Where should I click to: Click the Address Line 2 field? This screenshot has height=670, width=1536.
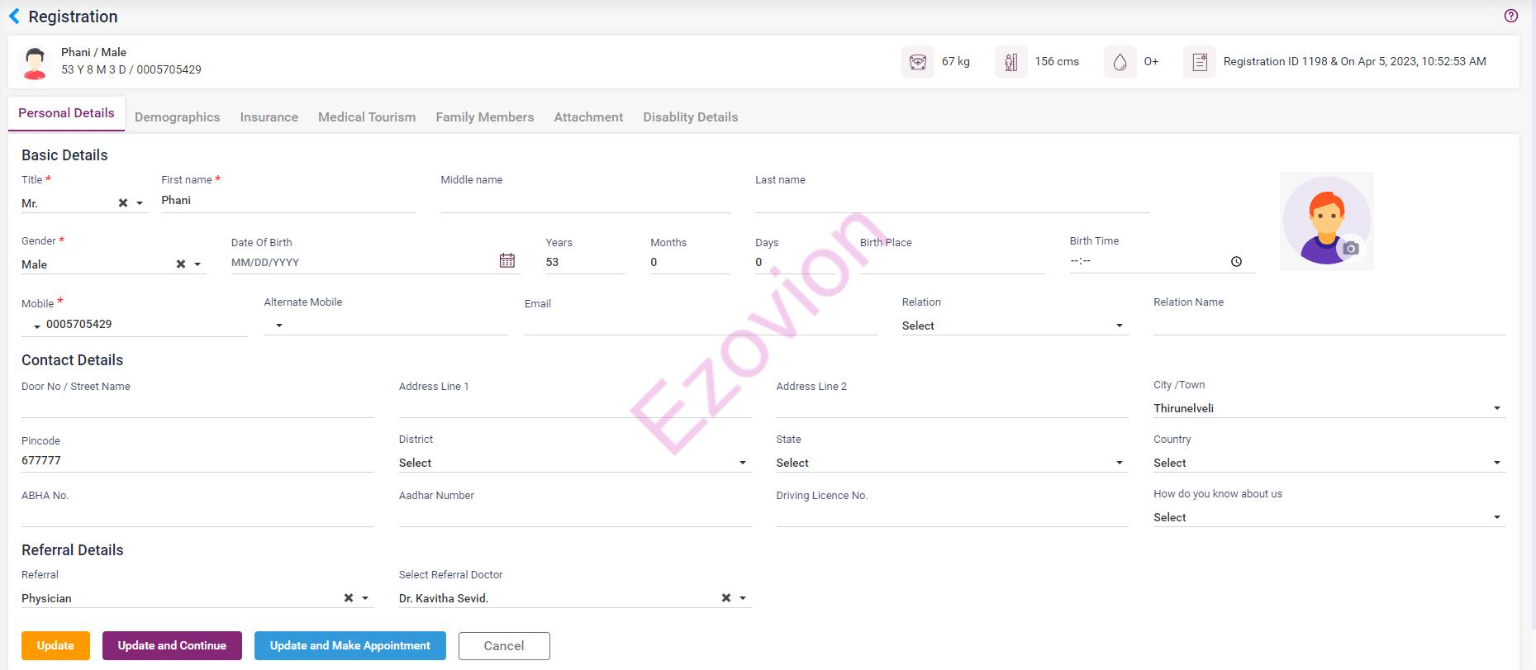click(952, 406)
